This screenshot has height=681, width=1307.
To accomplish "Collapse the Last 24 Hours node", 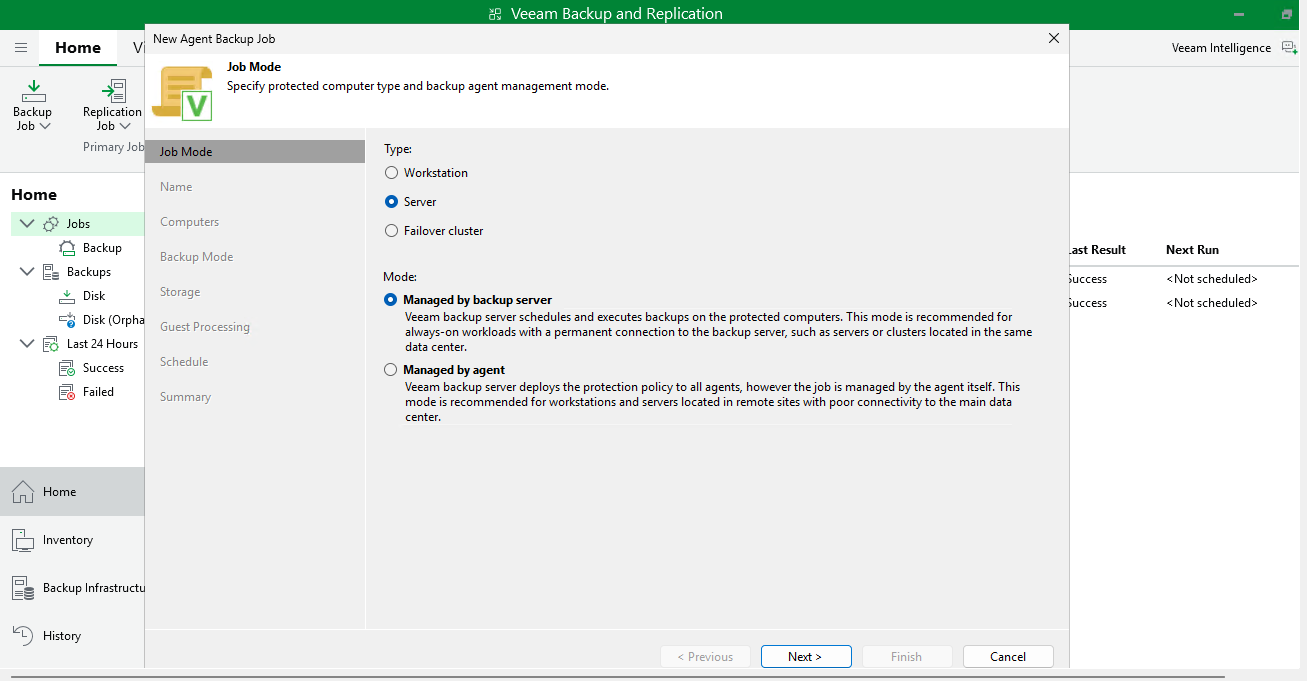I will pos(26,344).
